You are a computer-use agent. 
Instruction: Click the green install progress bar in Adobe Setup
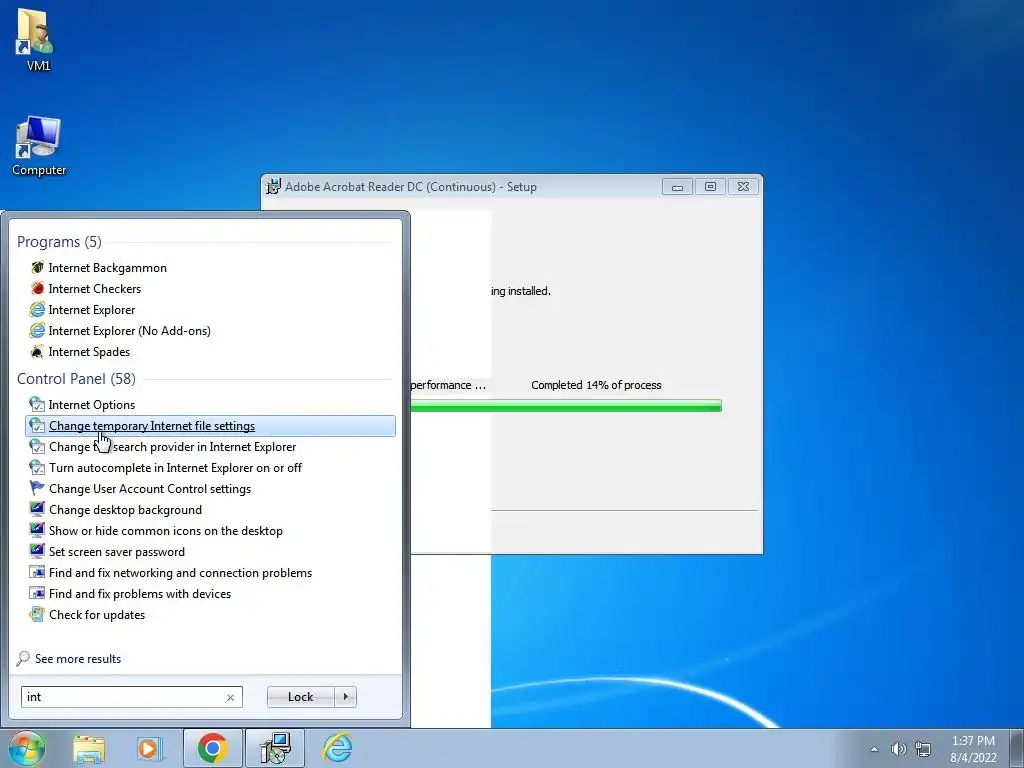566,406
